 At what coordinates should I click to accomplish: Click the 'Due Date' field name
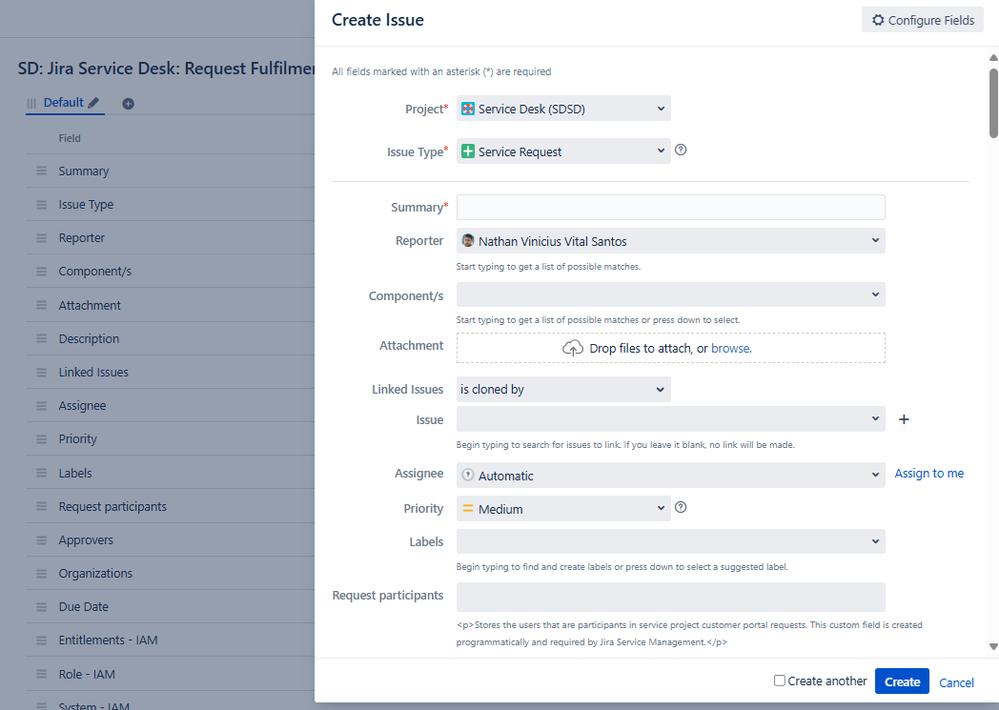pyautogui.click(x=83, y=607)
